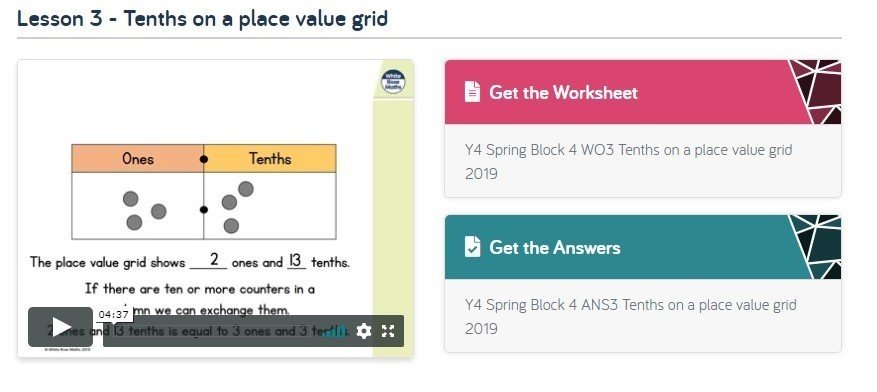Click the dark red geometric pattern corner
877x392 pixels.
pos(817,92)
